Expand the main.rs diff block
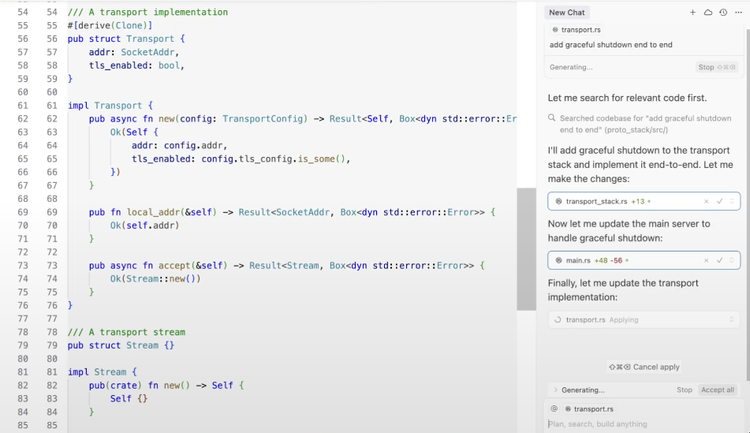750x433 pixels. [732, 260]
